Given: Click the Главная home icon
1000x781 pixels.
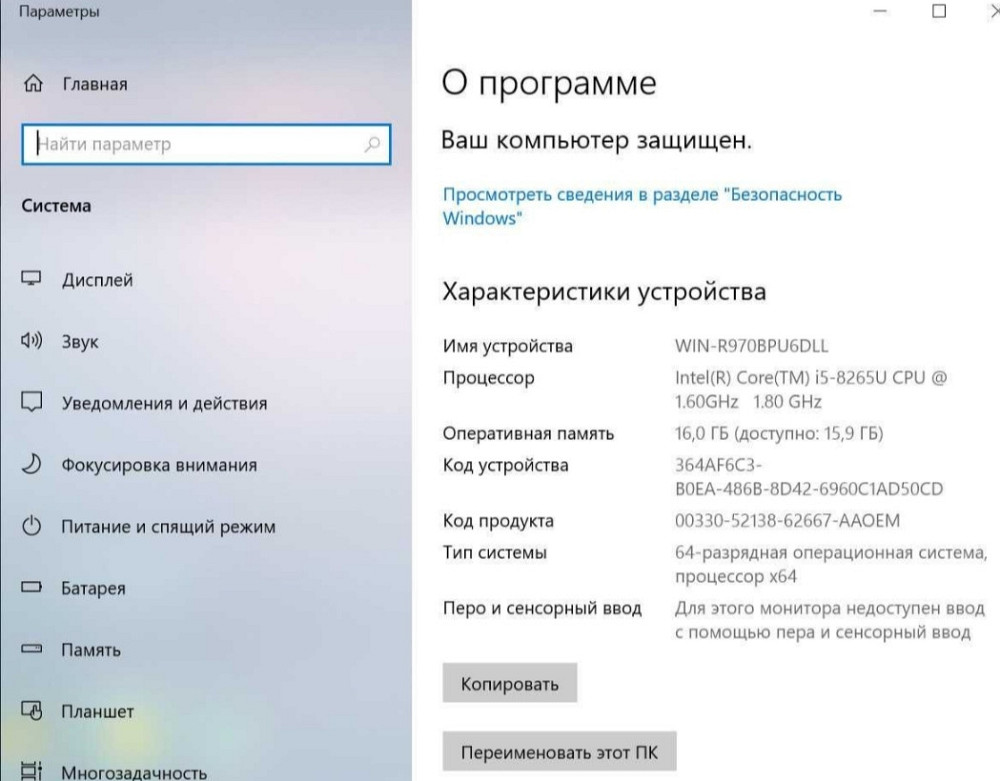Looking at the screenshot, I should coord(33,84).
